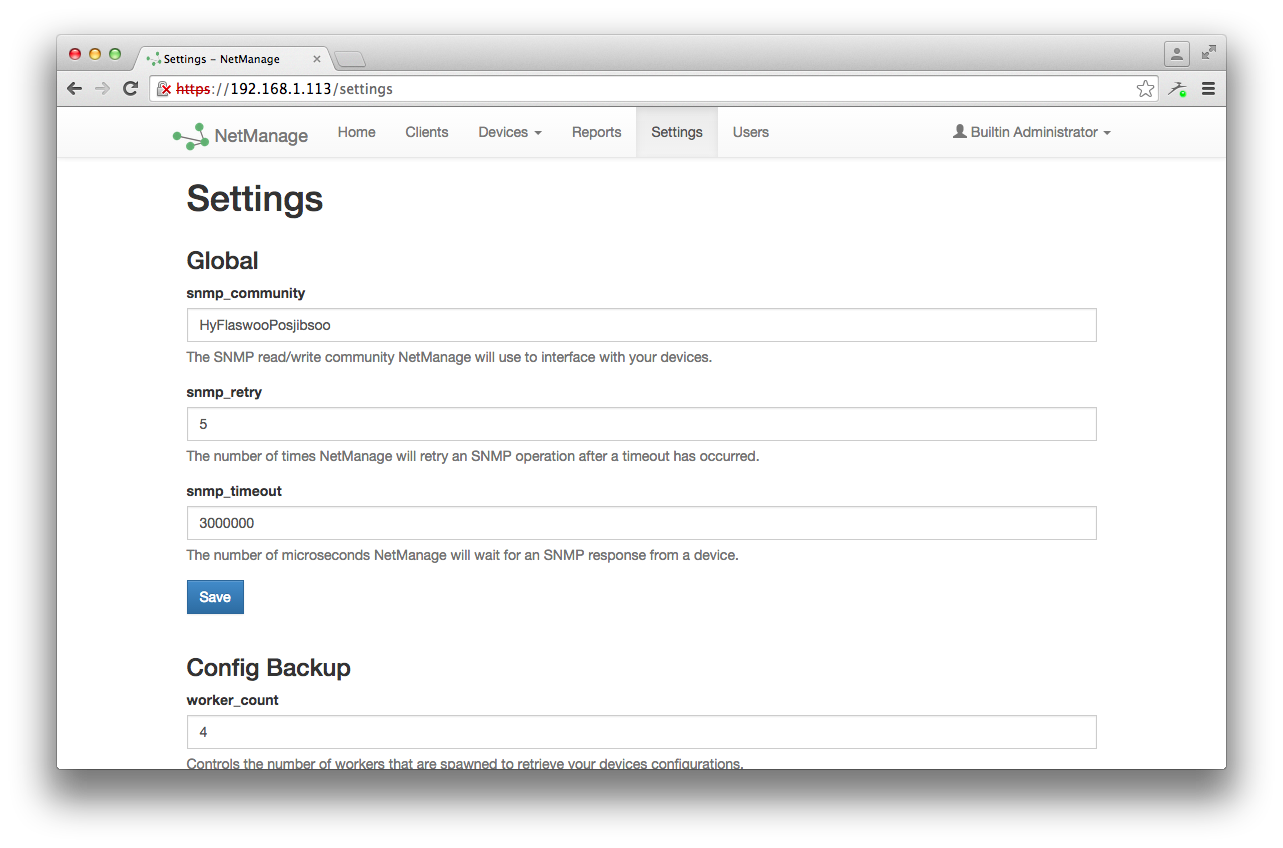Screen dimensions: 1283x848
Task: Click the extension icon beside the bookmark star
Action: click(x=1178, y=88)
